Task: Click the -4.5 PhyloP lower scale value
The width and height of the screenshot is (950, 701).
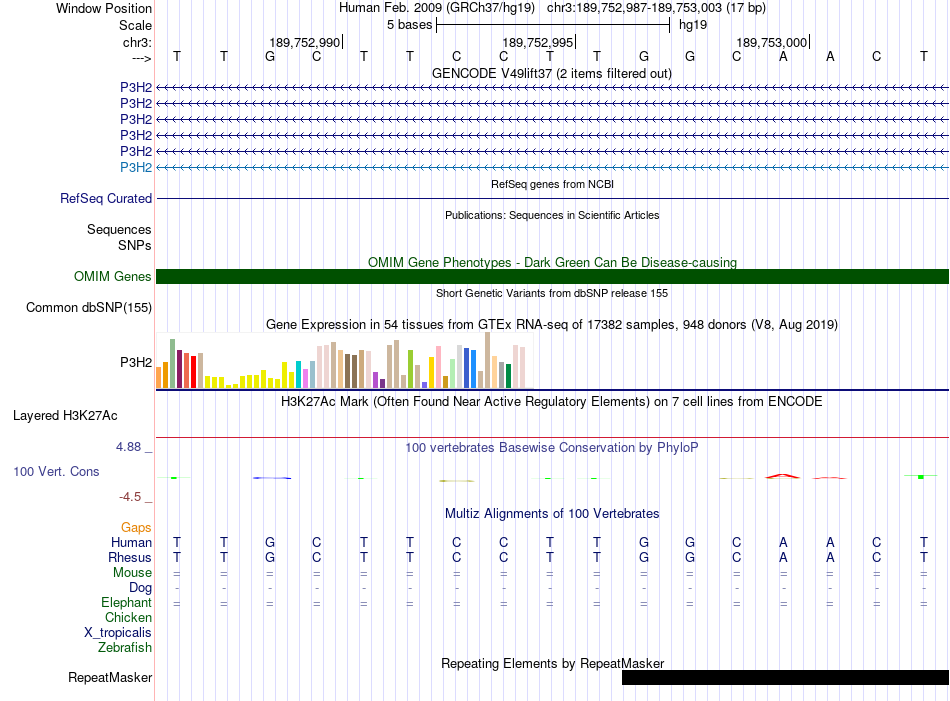Action: (130, 497)
